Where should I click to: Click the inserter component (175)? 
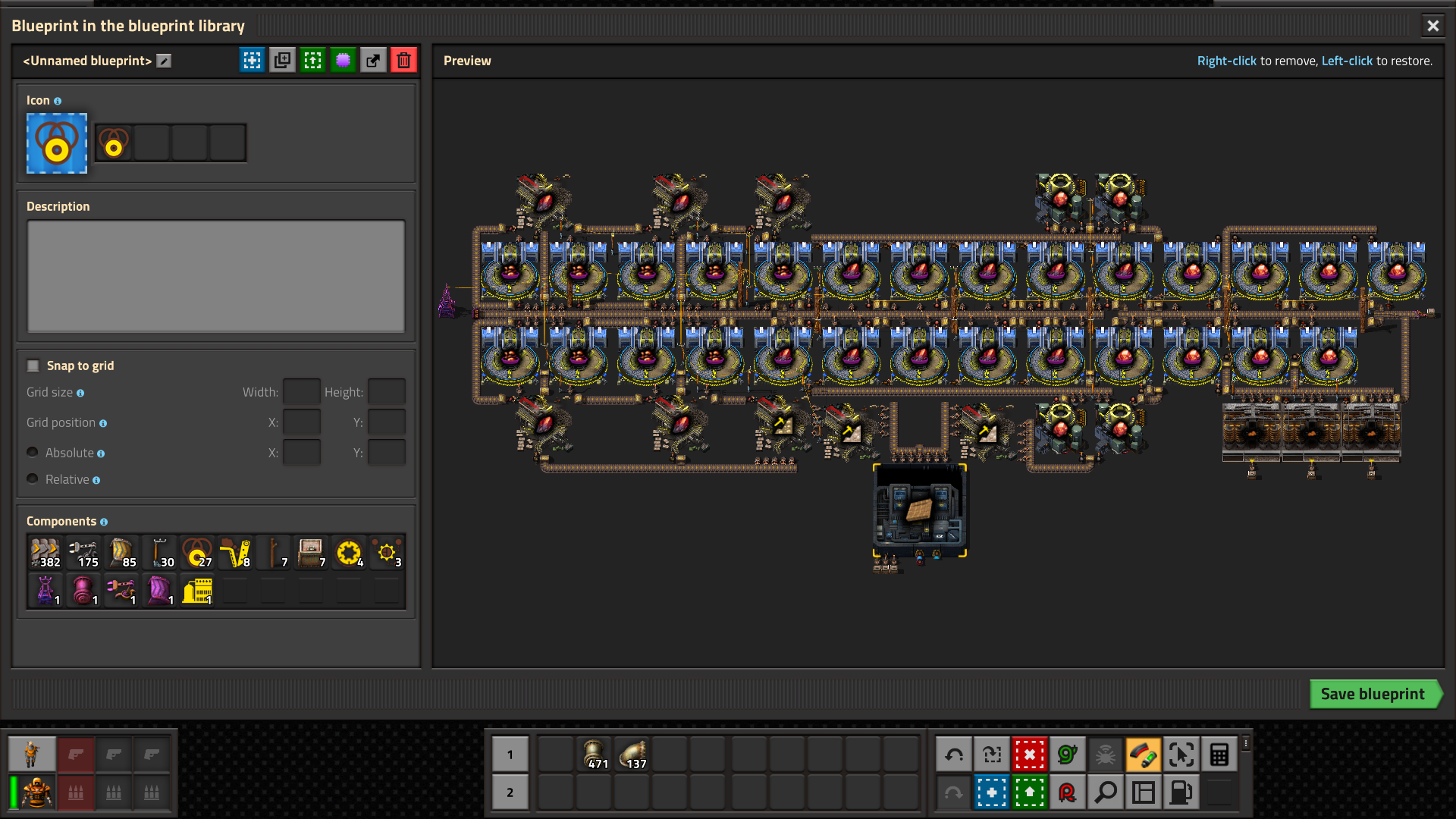tap(83, 553)
